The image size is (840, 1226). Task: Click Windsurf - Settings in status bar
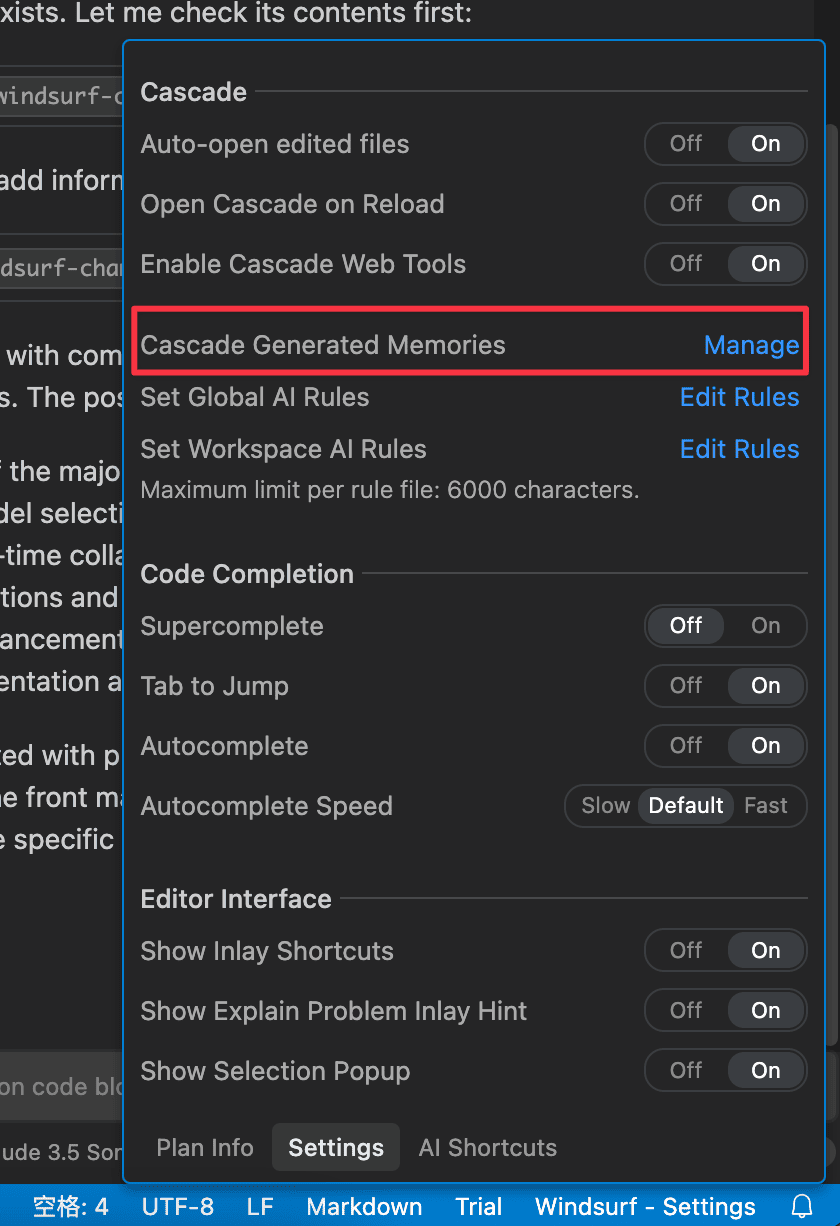(645, 1206)
